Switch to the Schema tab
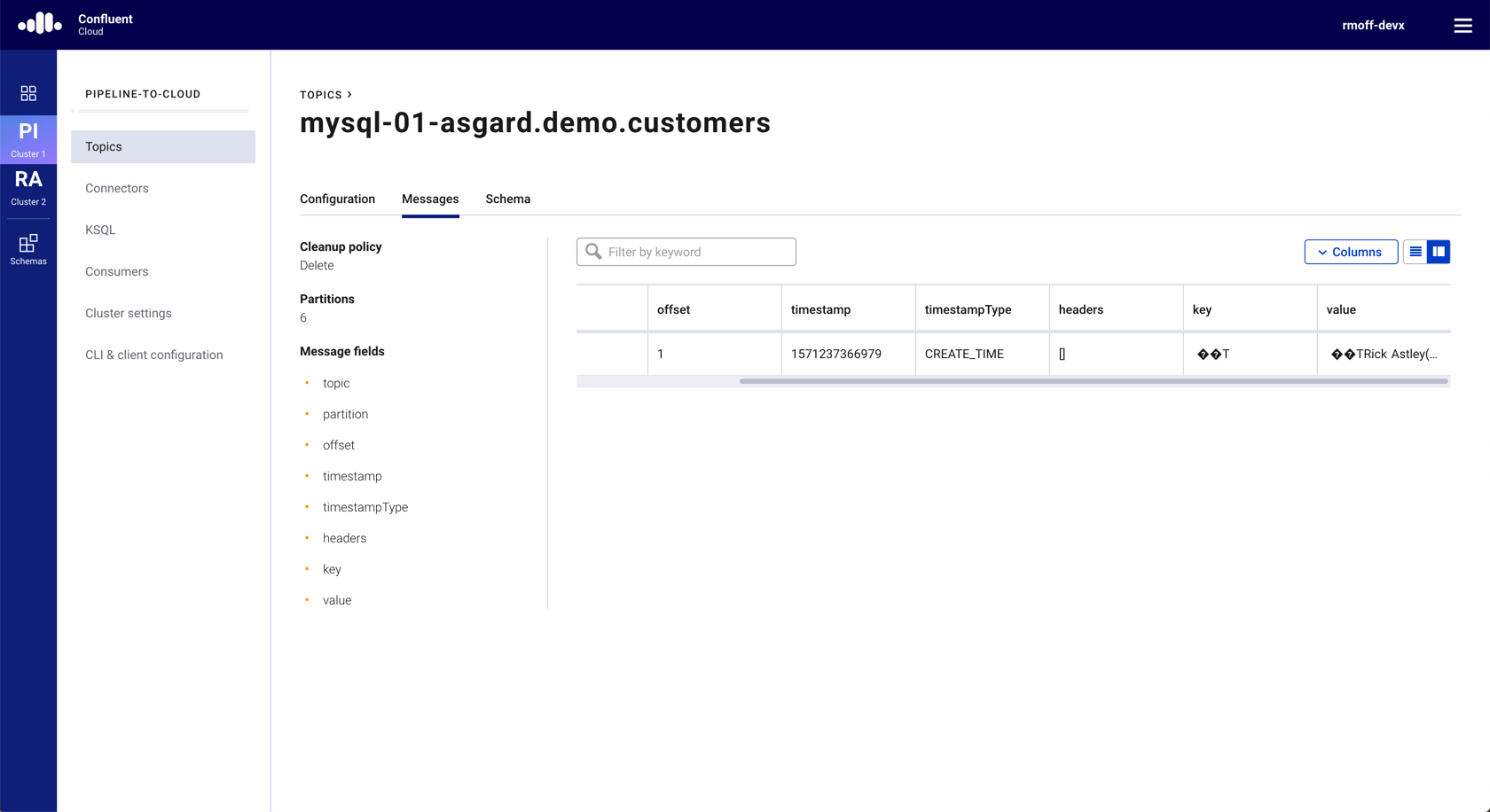The width and height of the screenshot is (1490, 812). (507, 199)
